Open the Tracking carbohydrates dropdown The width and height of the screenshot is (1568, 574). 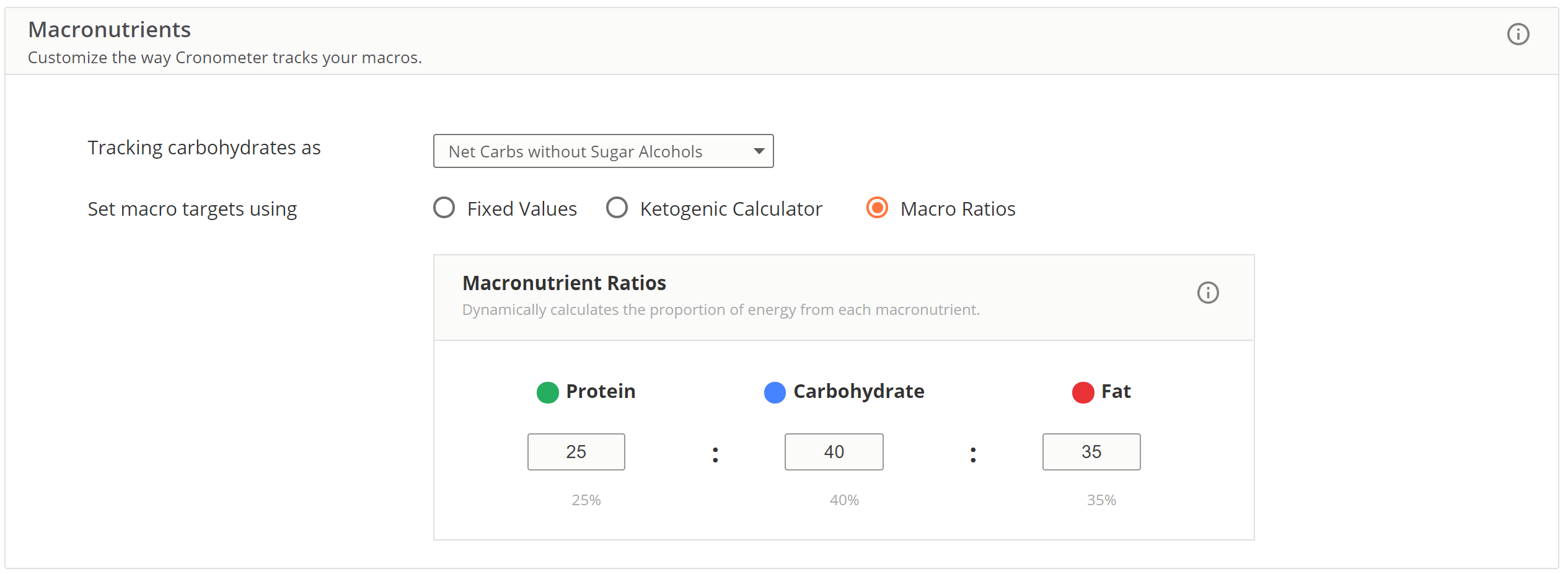602,151
